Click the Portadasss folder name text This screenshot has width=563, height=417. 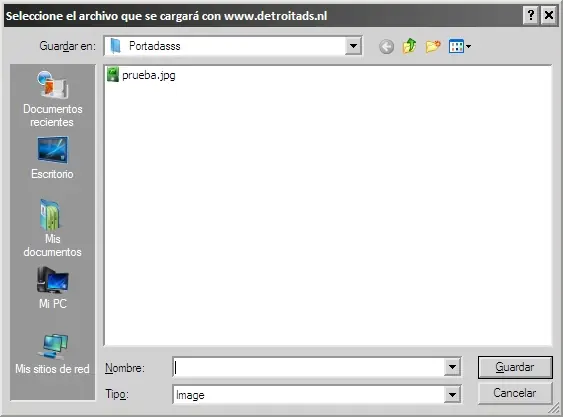(x=155, y=46)
